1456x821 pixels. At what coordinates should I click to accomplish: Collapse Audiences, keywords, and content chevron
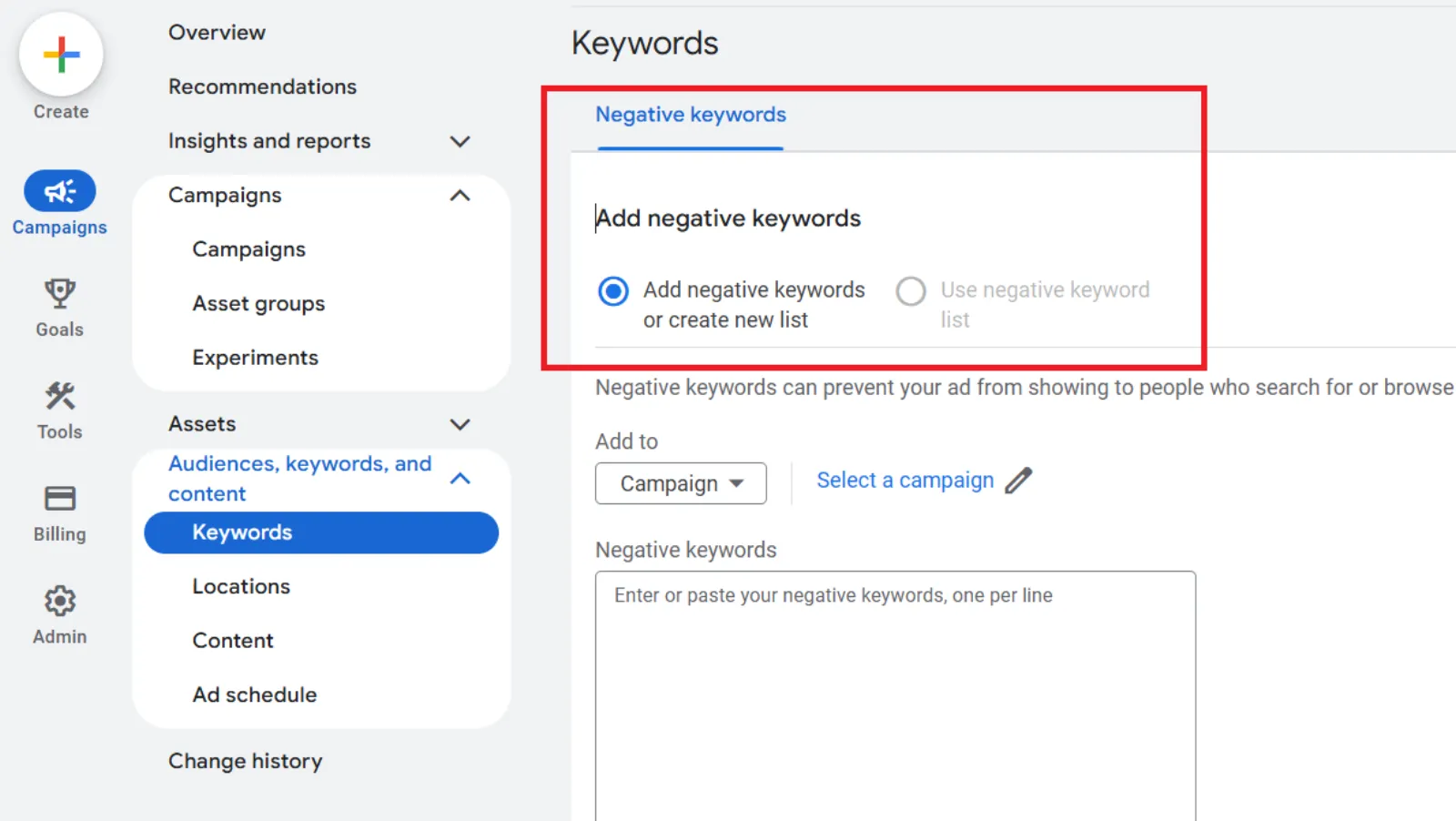pyautogui.click(x=460, y=479)
